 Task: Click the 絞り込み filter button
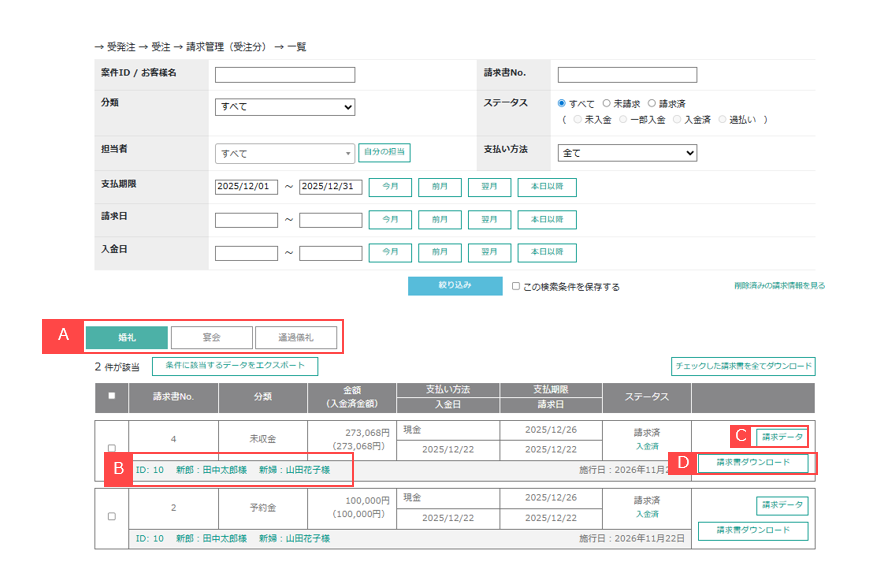pos(455,286)
